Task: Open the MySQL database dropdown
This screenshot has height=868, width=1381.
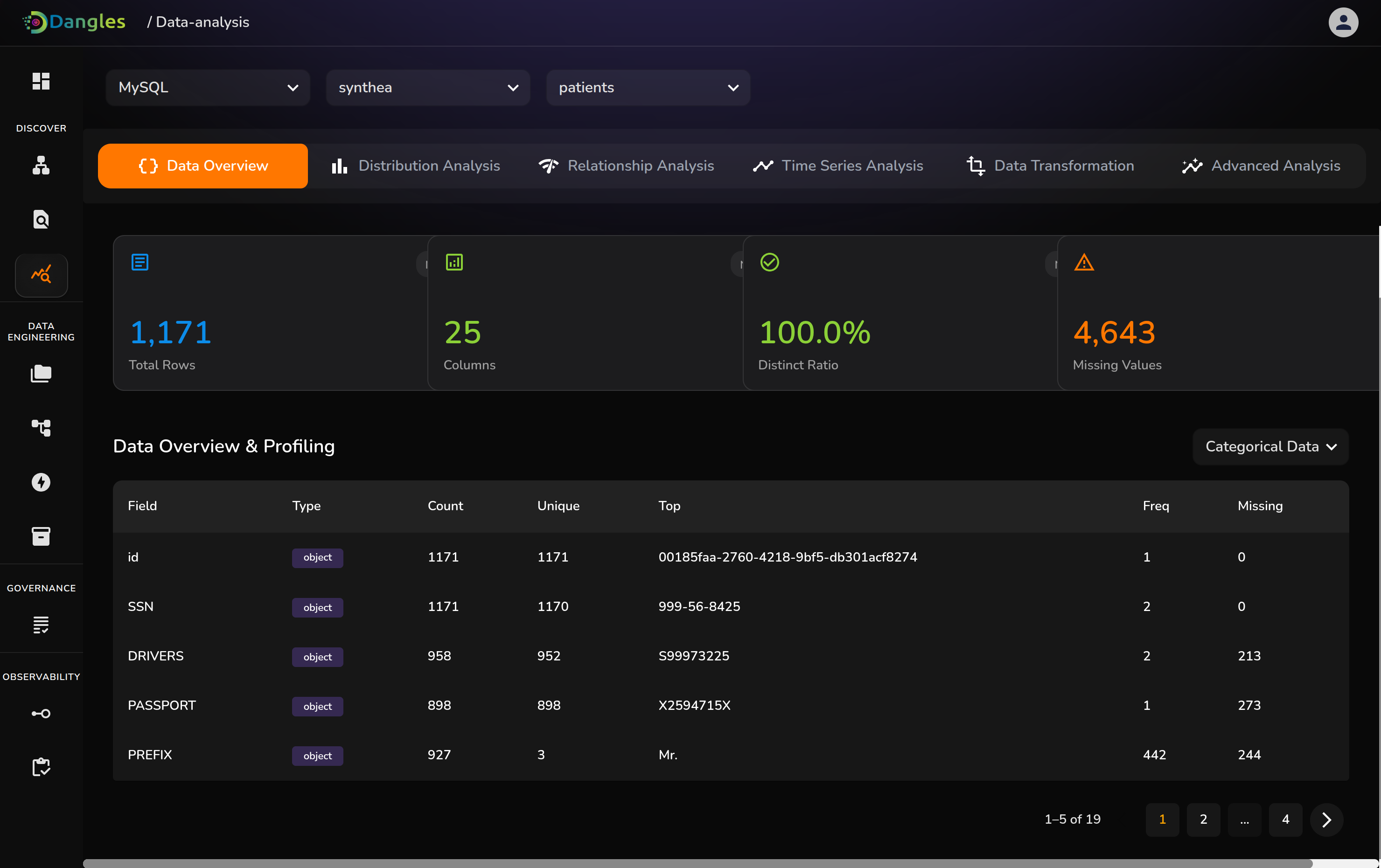Action: (x=208, y=88)
